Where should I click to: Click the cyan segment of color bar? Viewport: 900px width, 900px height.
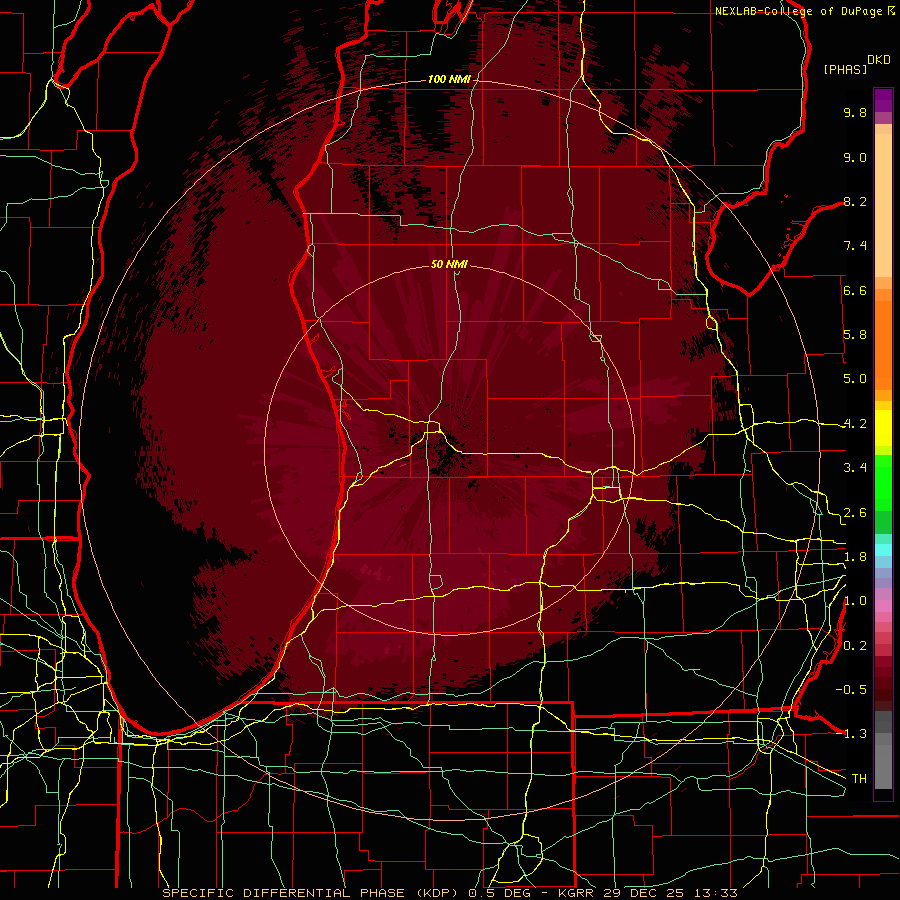coord(883,550)
